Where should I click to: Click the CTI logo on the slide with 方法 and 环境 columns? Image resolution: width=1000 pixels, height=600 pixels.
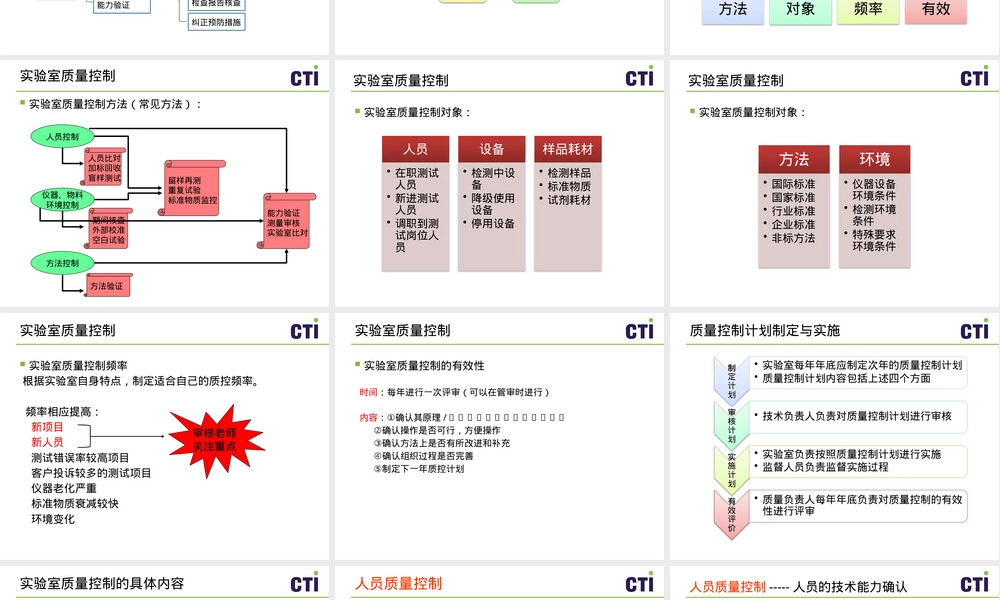pos(974,77)
